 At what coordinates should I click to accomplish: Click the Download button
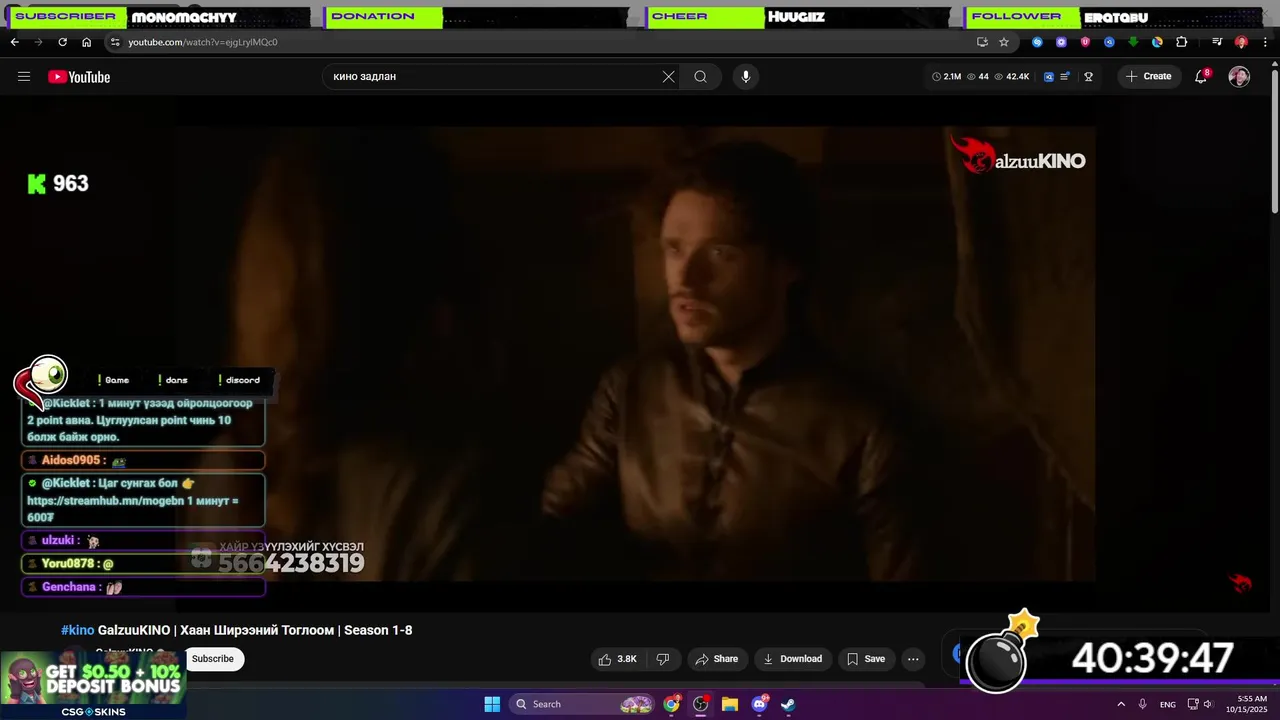[x=792, y=659]
